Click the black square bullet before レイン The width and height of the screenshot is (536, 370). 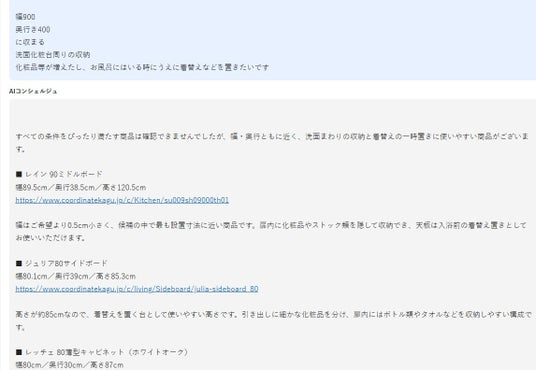pyautogui.click(x=19, y=174)
